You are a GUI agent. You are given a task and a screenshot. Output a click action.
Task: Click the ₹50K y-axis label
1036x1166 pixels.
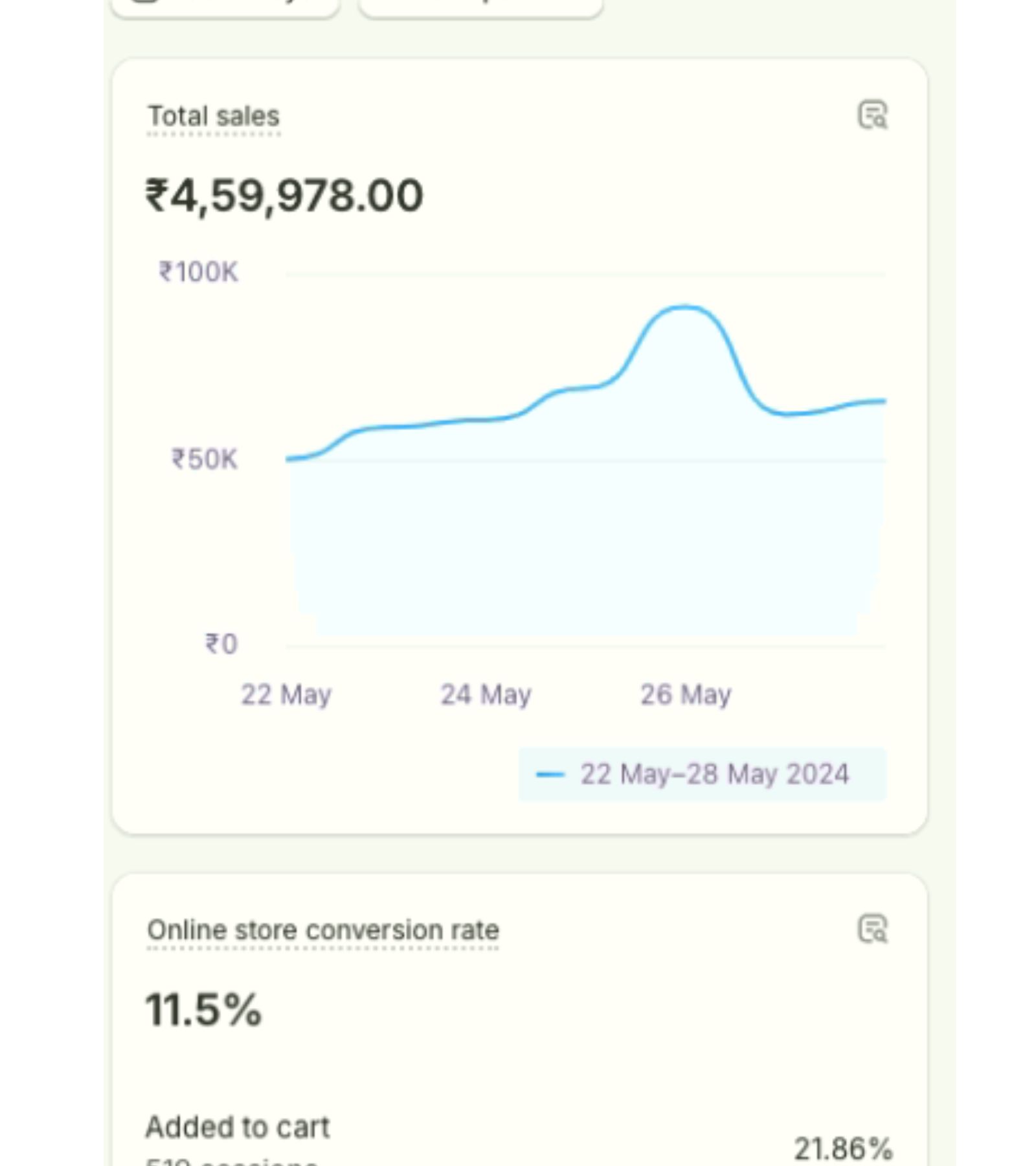205,459
